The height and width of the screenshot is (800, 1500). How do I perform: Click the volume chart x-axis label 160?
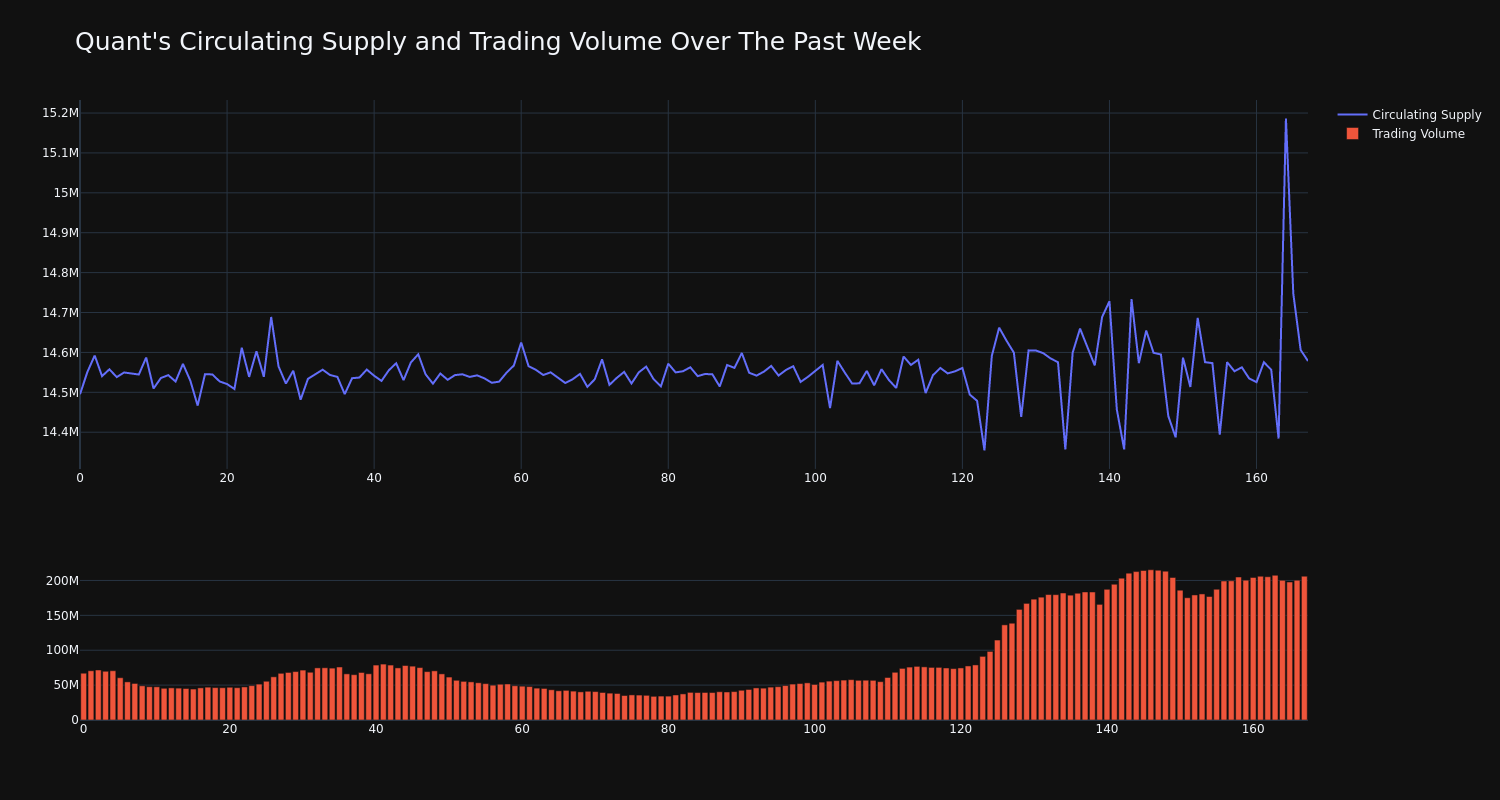pos(1253,729)
